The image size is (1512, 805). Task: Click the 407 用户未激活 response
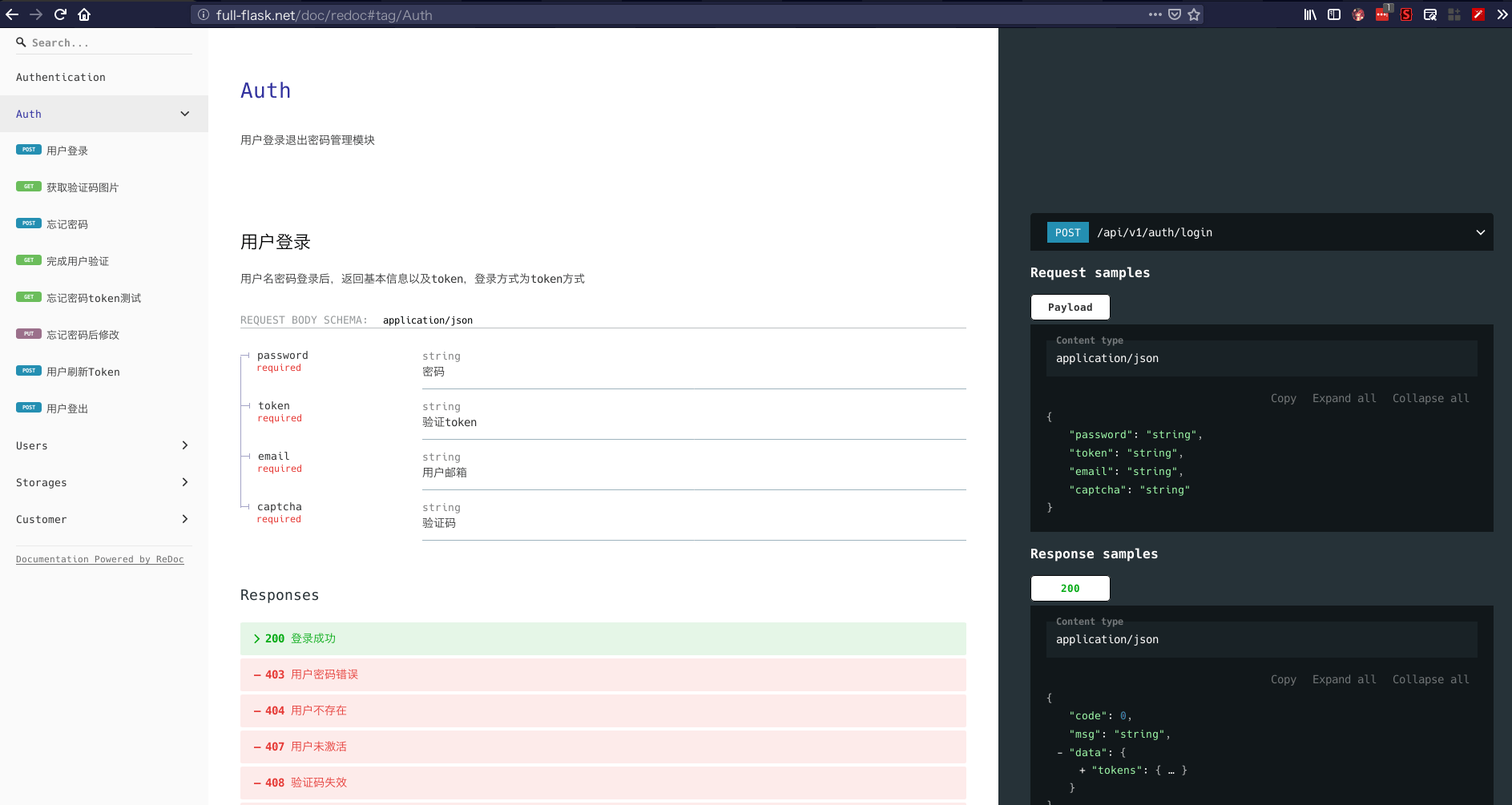click(603, 747)
